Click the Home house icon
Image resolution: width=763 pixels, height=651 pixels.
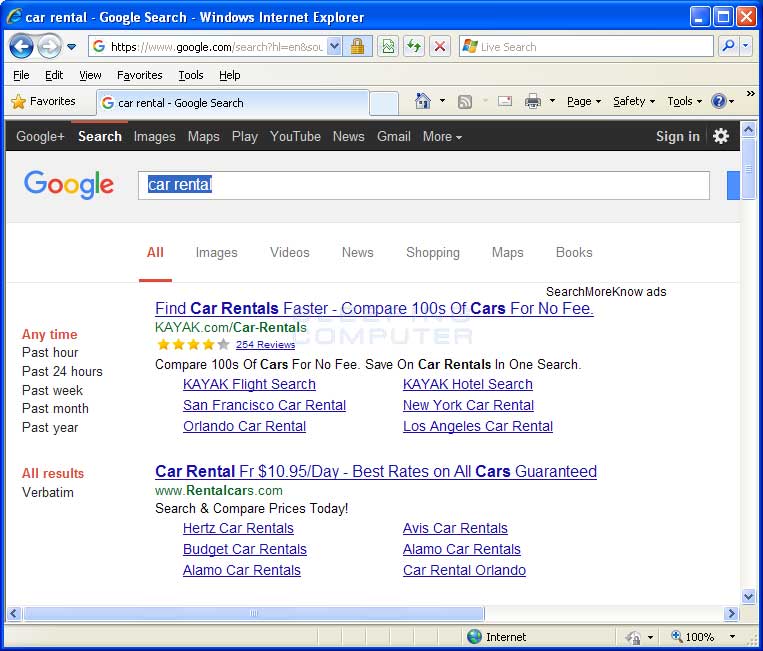pos(422,101)
